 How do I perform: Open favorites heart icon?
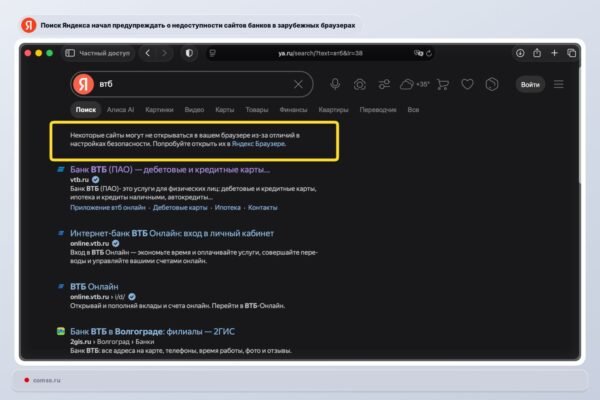pos(467,84)
